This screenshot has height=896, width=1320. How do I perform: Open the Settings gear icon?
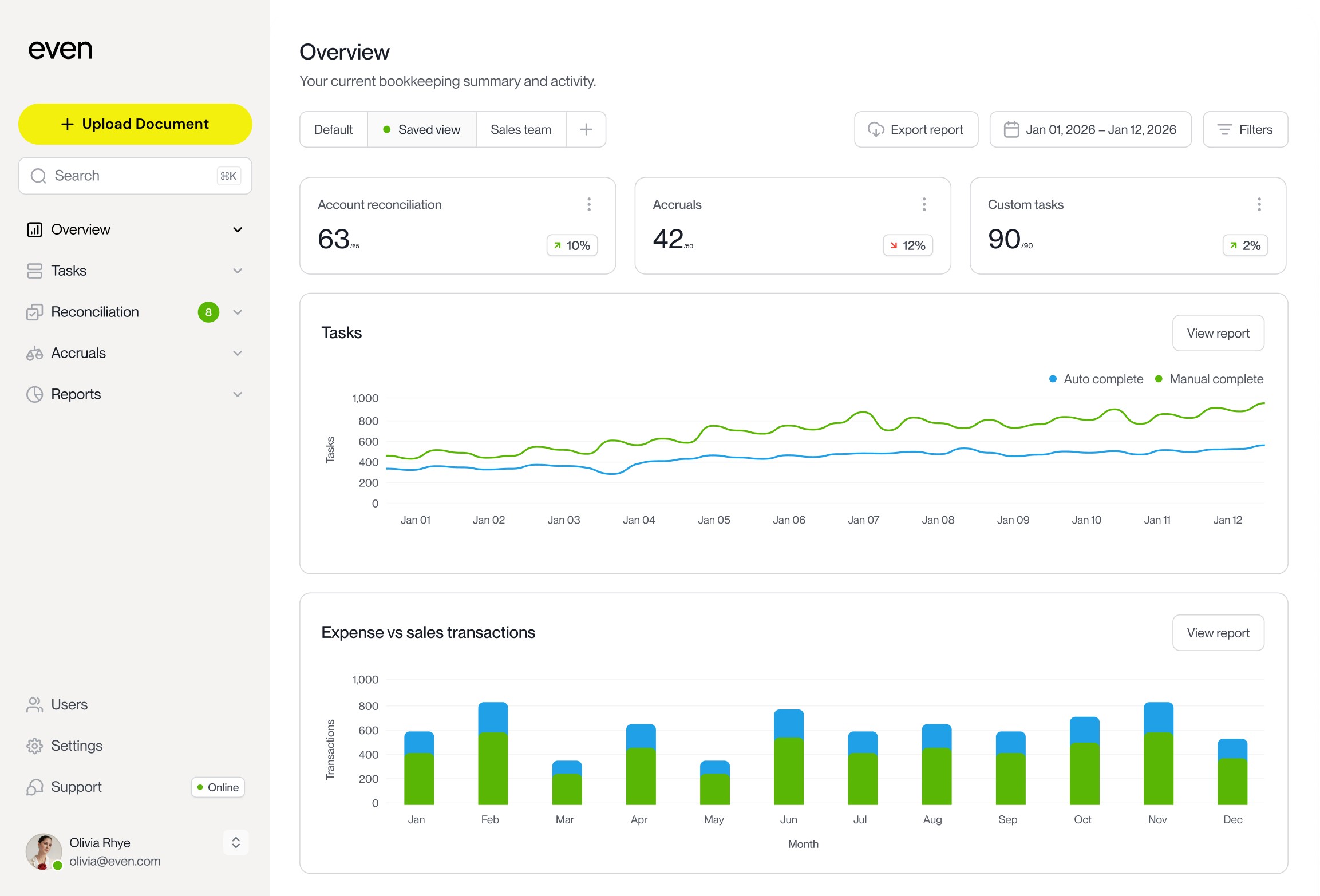34,746
